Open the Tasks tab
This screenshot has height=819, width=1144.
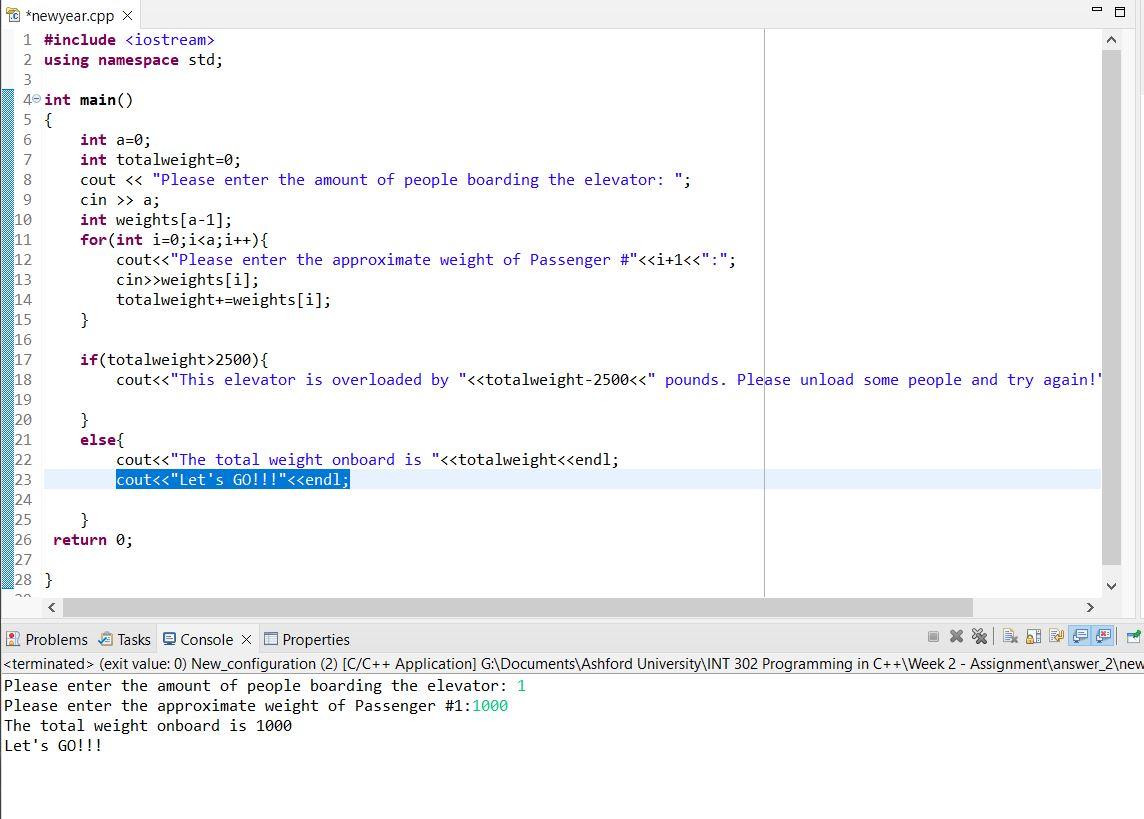pyautogui.click(x=125, y=640)
